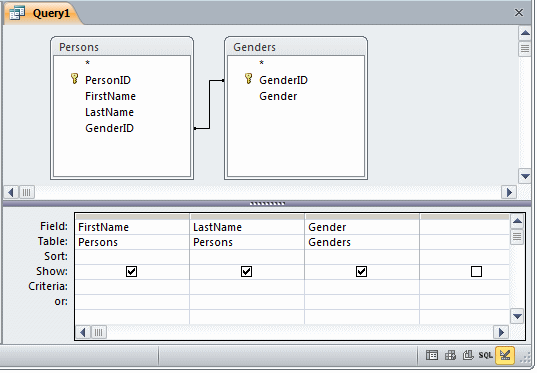Screen dimensions: 537x373
Task: Close the Query1 query window
Action: tap(519, 13)
